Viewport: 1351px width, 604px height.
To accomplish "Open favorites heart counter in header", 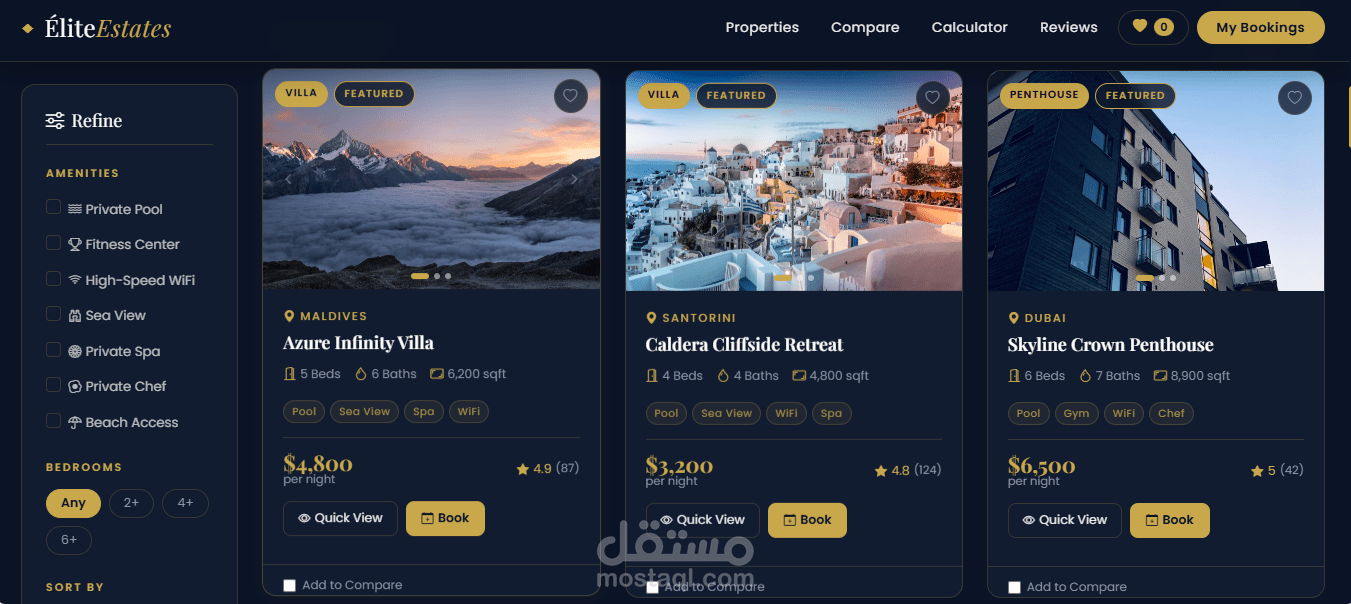I will point(1153,27).
